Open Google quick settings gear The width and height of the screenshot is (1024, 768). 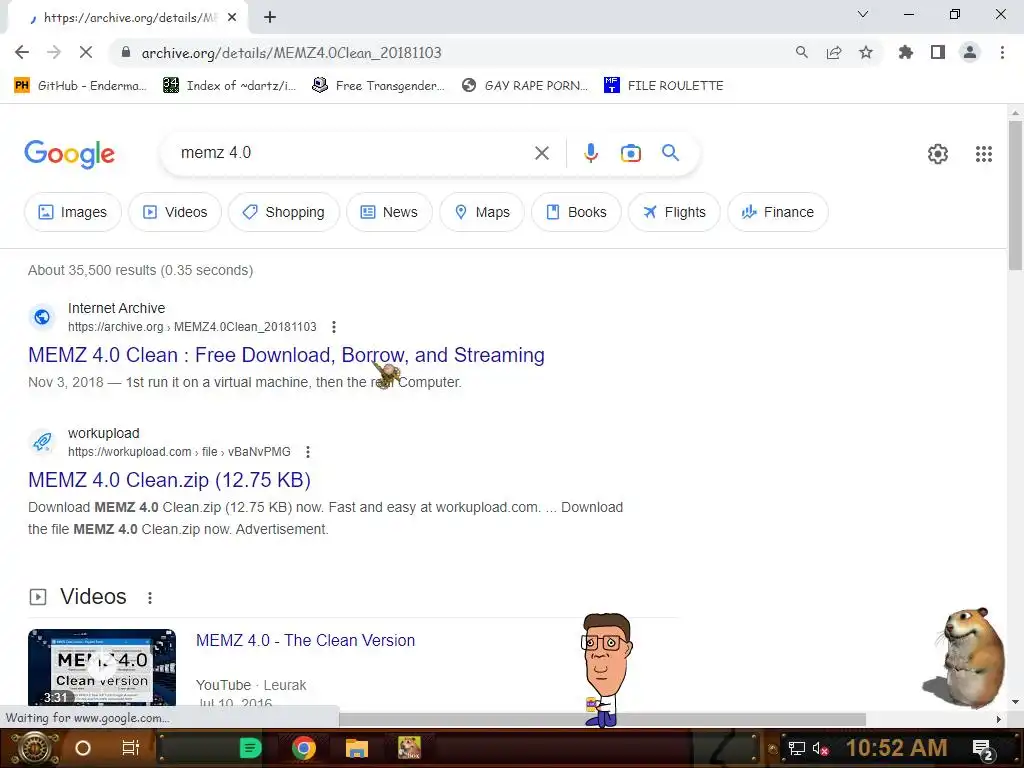(x=938, y=154)
